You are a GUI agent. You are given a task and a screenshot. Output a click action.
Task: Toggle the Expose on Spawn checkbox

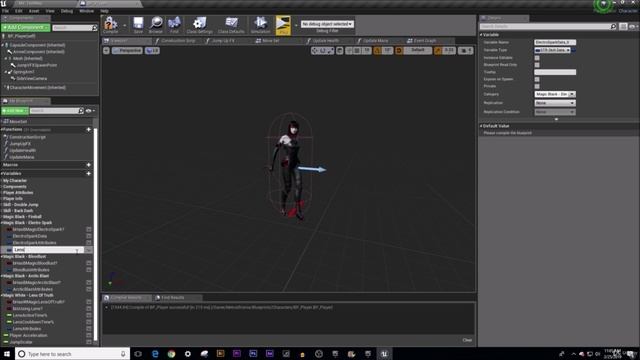(537, 79)
